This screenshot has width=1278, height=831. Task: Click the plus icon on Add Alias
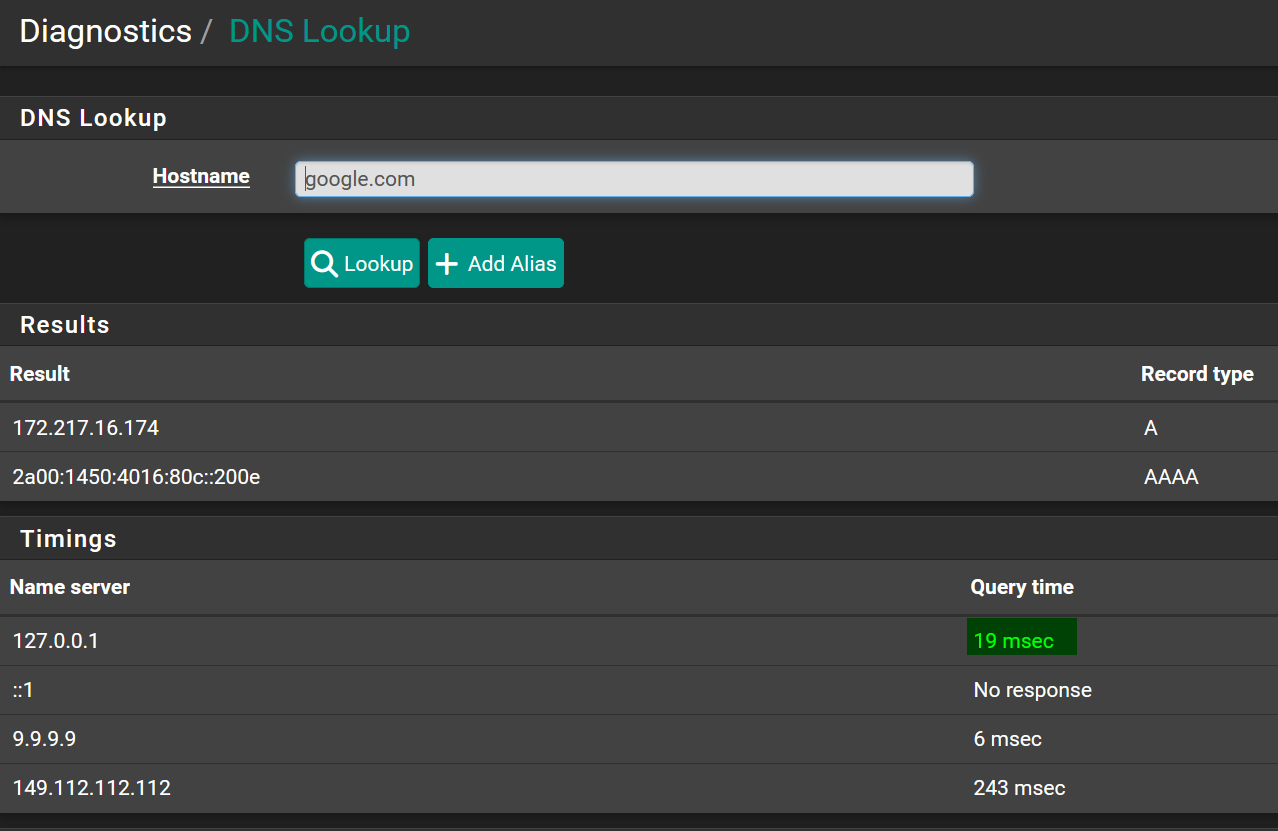(x=448, y=264)
